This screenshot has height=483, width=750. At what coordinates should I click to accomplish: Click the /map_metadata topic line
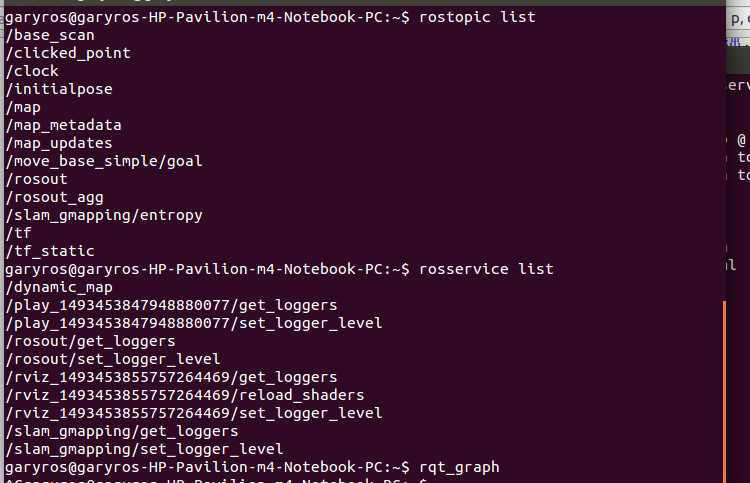click(x=64, y=125)
